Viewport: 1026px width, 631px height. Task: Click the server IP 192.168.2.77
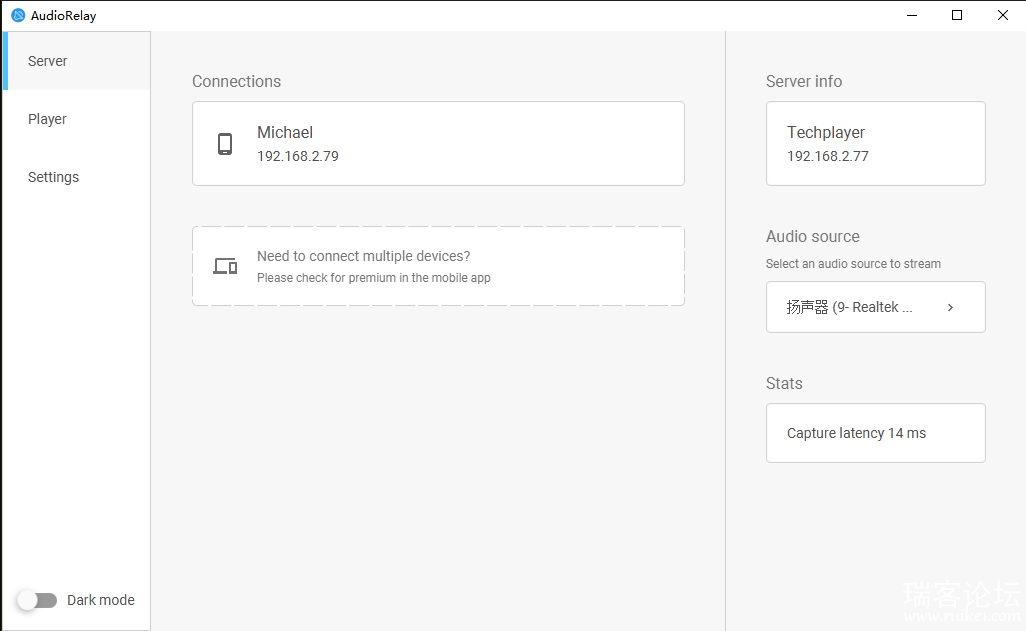pyautogui.click(x=828, y=156)
